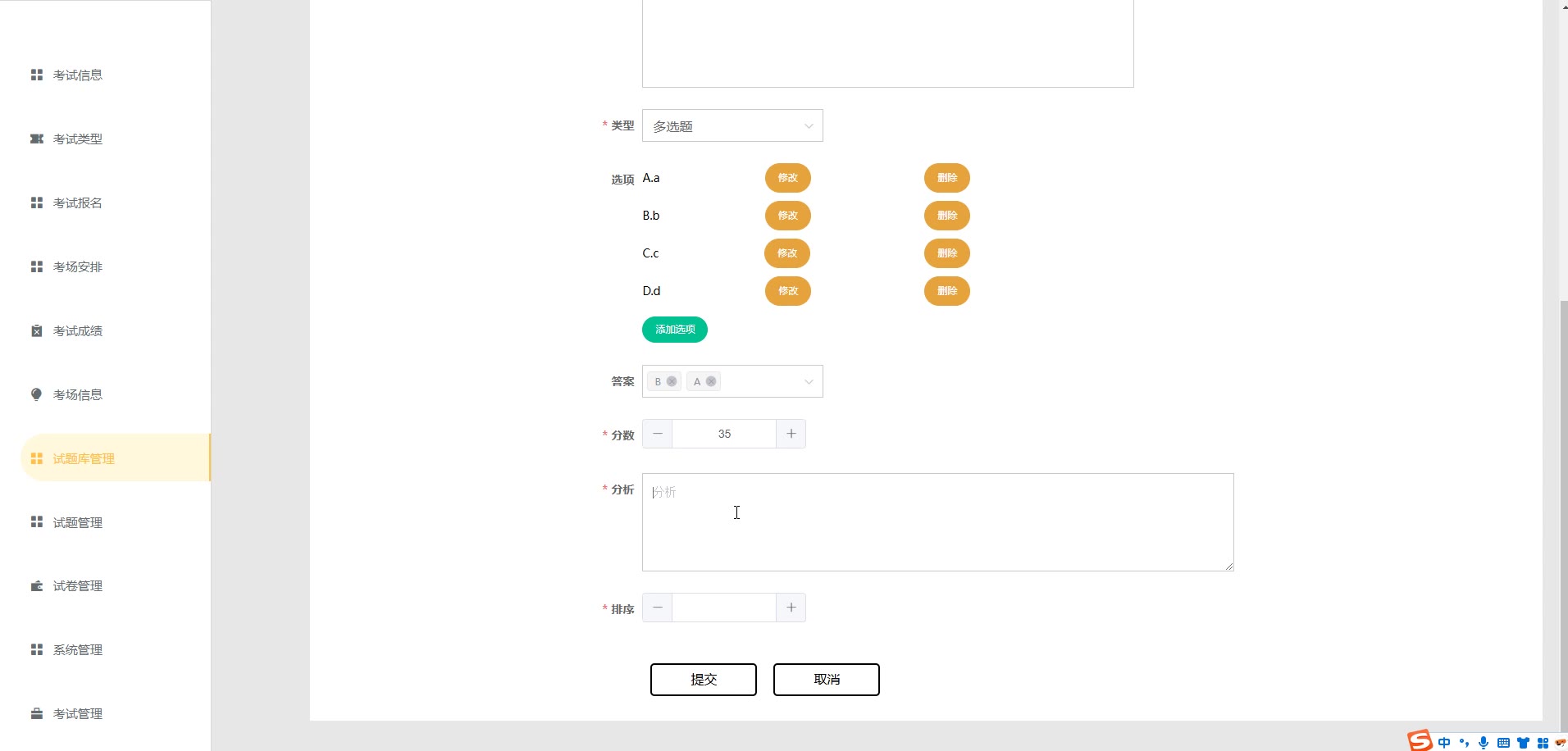1568x751 pixels.
Task: Toggle Chinese/English input mode indicator
Action: pyautogui.click(x=1444, y=743)
